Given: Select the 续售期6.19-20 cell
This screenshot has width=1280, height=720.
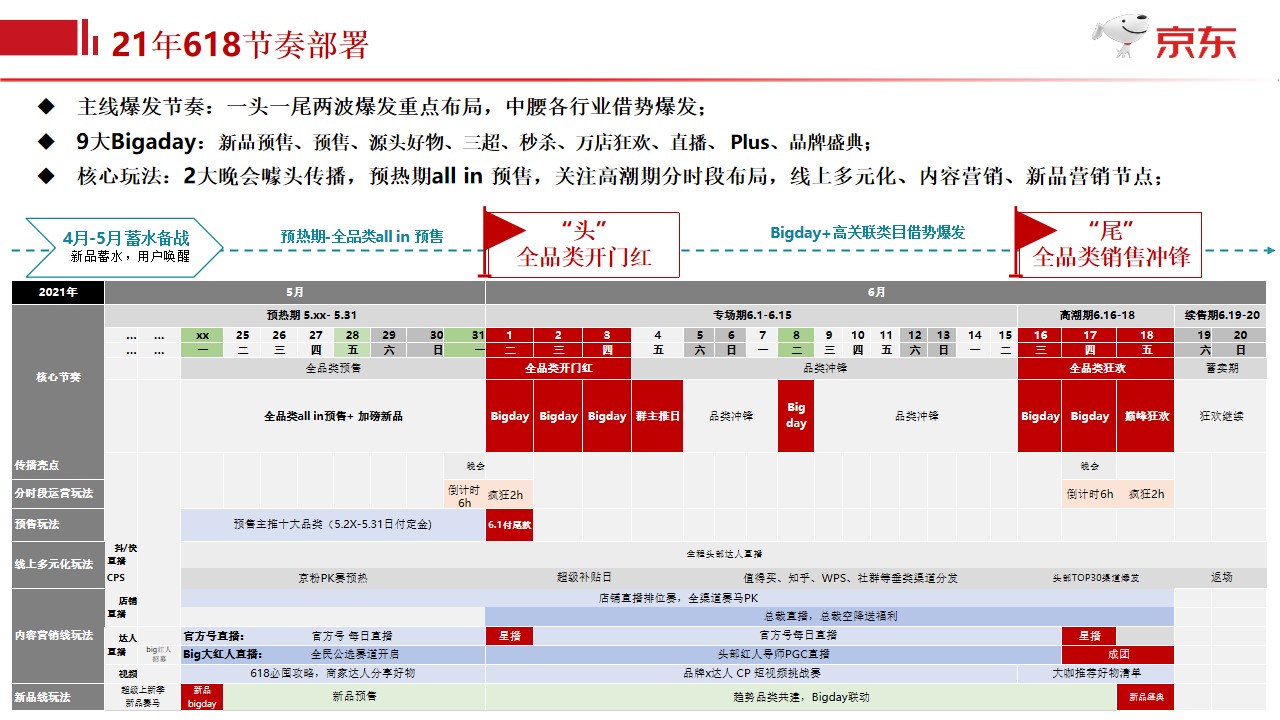Looking at the screenshot, I should (1222, 315).
